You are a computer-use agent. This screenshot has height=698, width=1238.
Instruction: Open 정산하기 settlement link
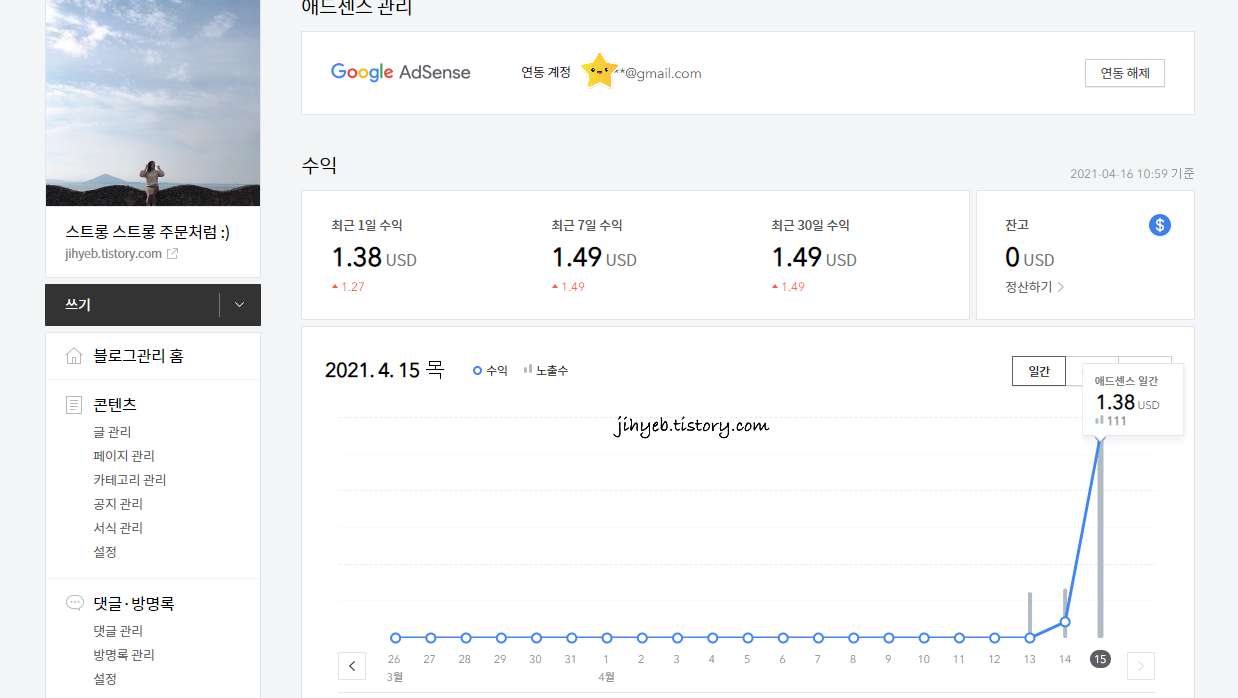point(1035,287)
